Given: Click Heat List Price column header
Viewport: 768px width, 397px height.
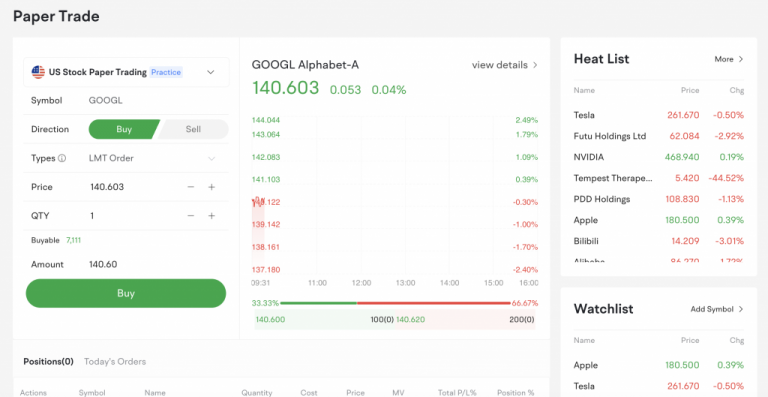Looking at the screenshot, I should click(690, 91).
